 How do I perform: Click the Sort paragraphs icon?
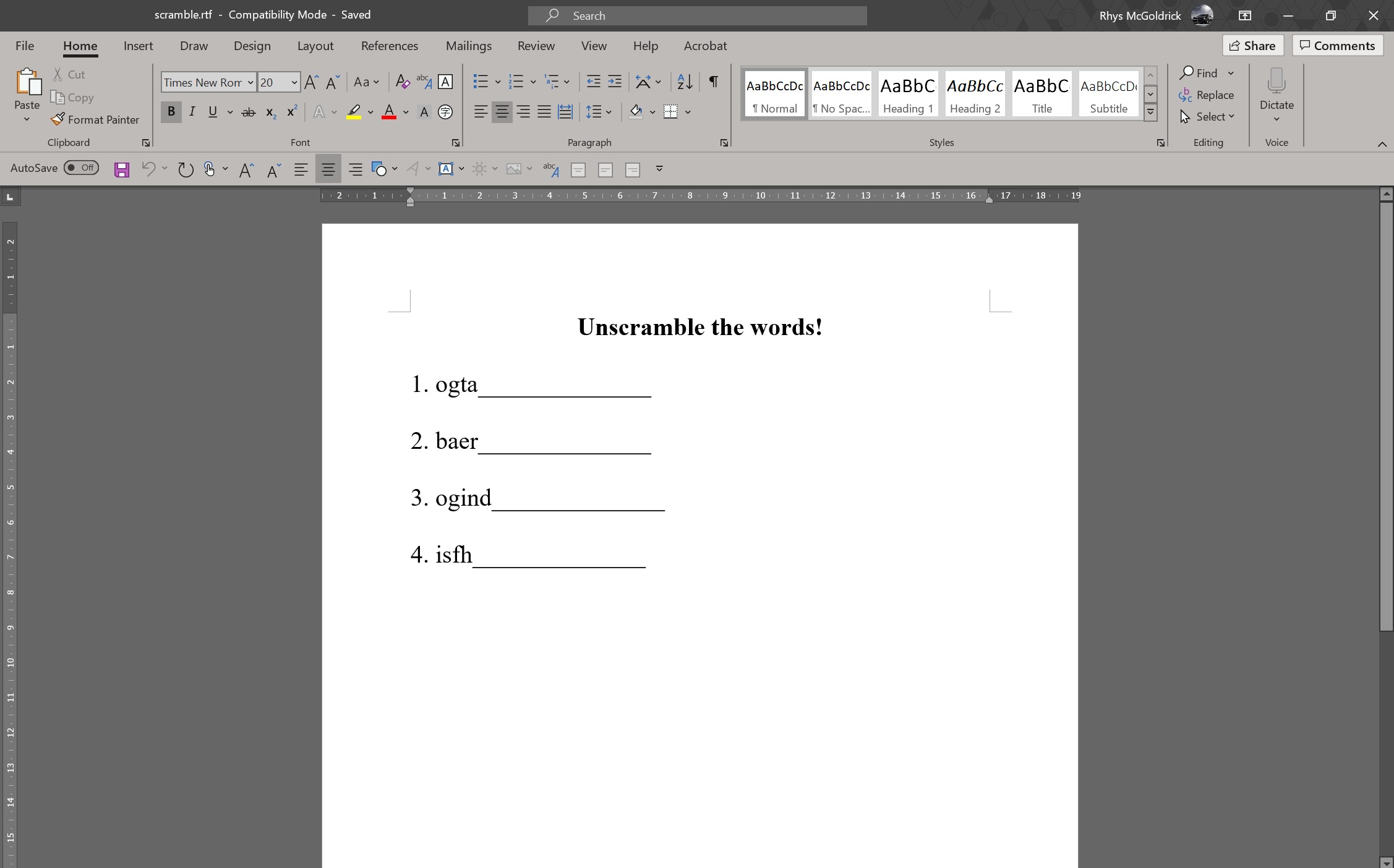point(685,82)
